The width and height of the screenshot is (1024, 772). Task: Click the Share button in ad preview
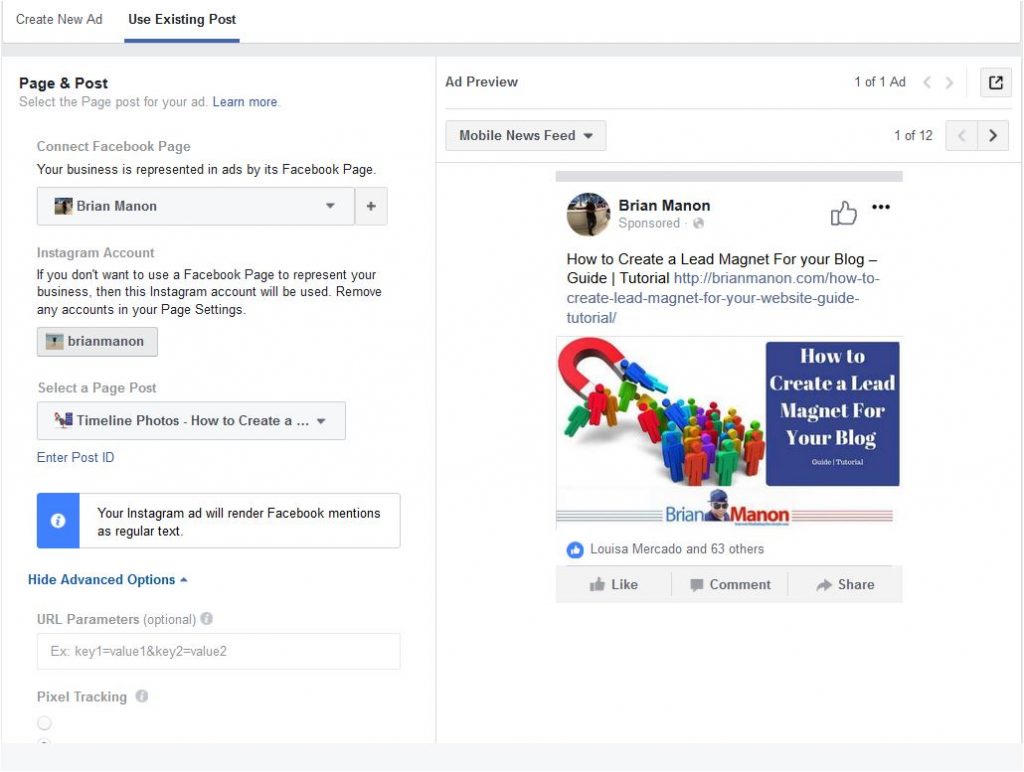tap(845, 585)
